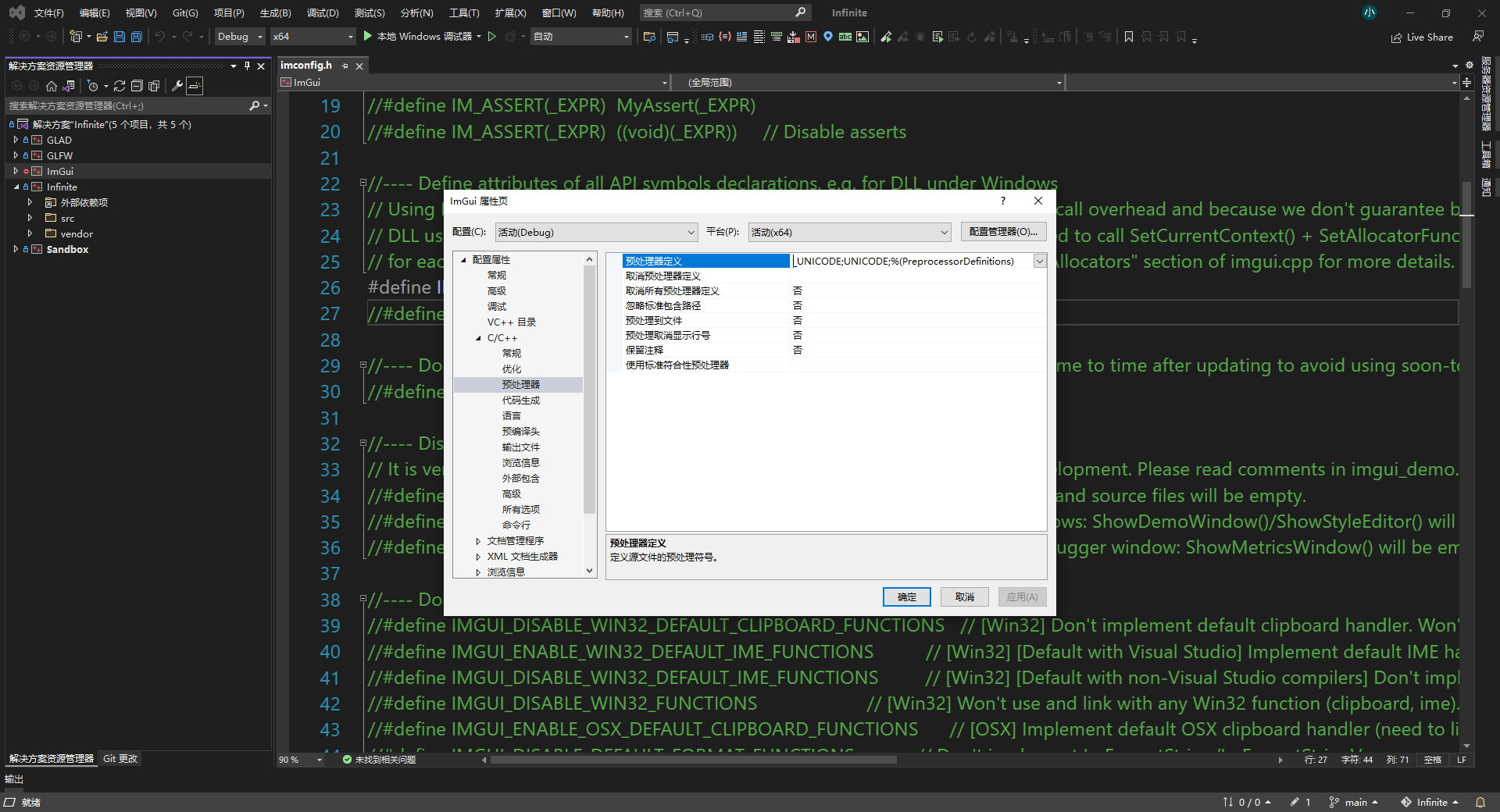1500x812 pixels.
Task: Open the account avatar icon in title bar
Action: [1369, 12]
